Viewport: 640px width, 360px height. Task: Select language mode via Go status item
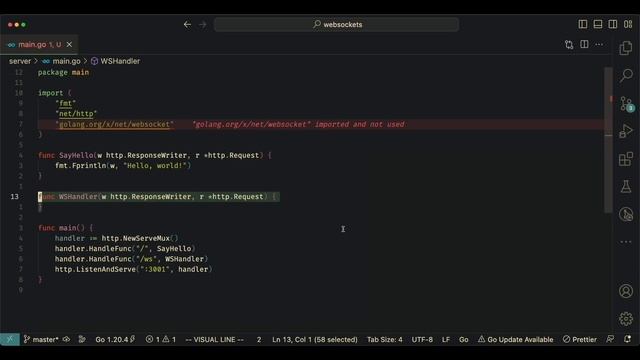[464, 340]
